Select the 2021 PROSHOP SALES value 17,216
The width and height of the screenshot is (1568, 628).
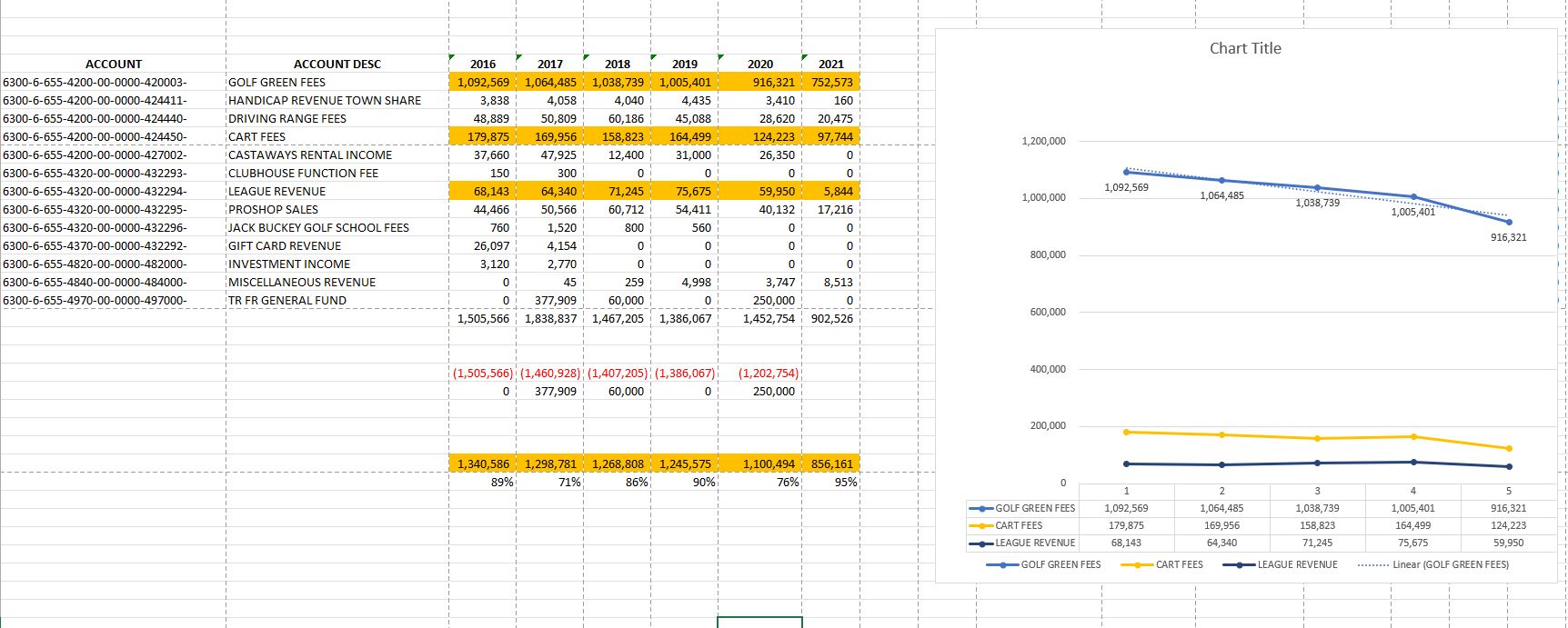click(x=835, y=209)
